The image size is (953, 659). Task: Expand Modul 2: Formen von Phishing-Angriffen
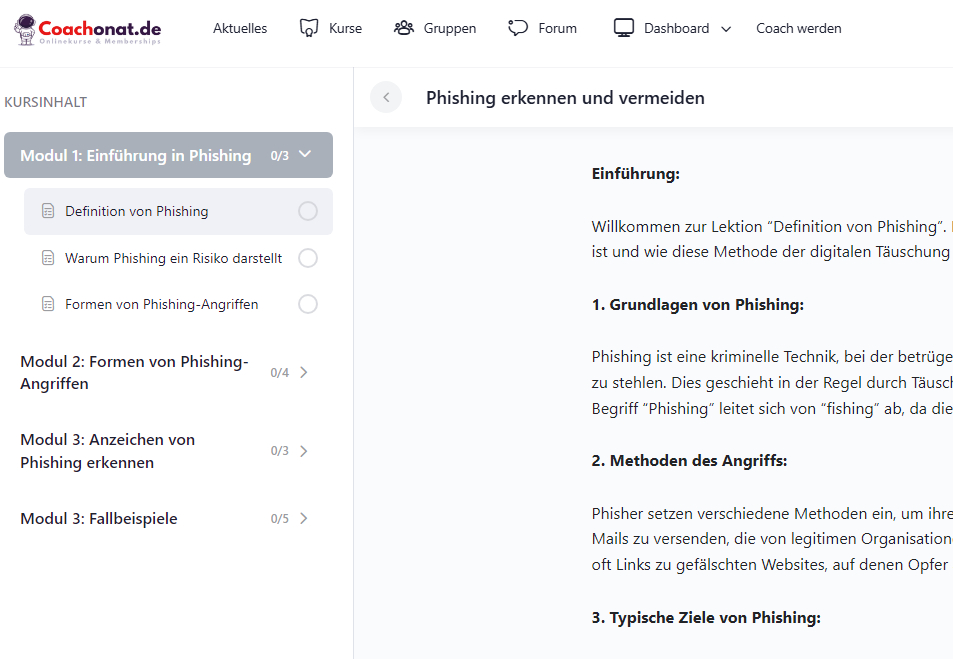click(304, 372)
